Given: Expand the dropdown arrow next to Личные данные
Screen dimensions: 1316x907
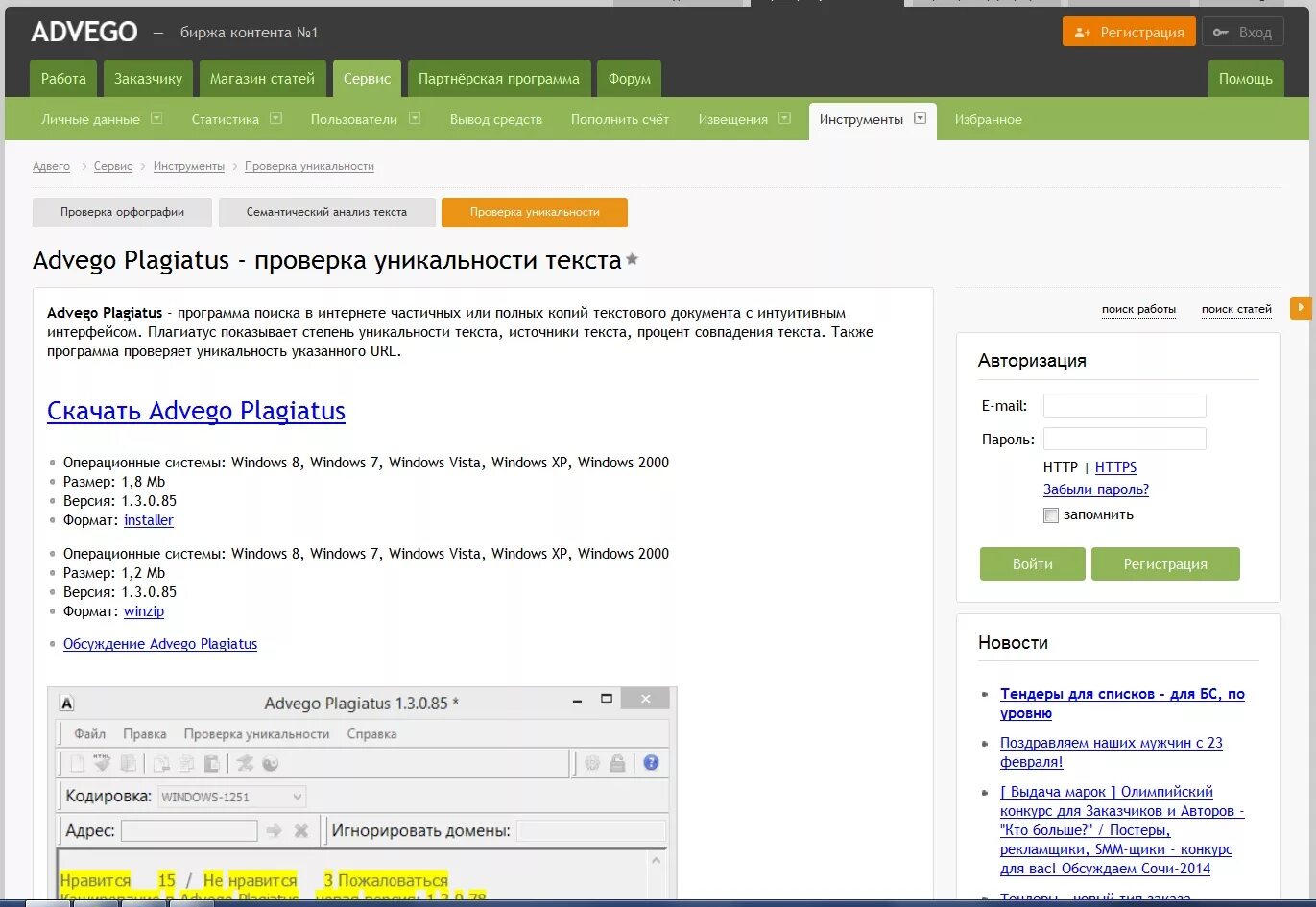Looking at the screenshot, I should [156, 118].
